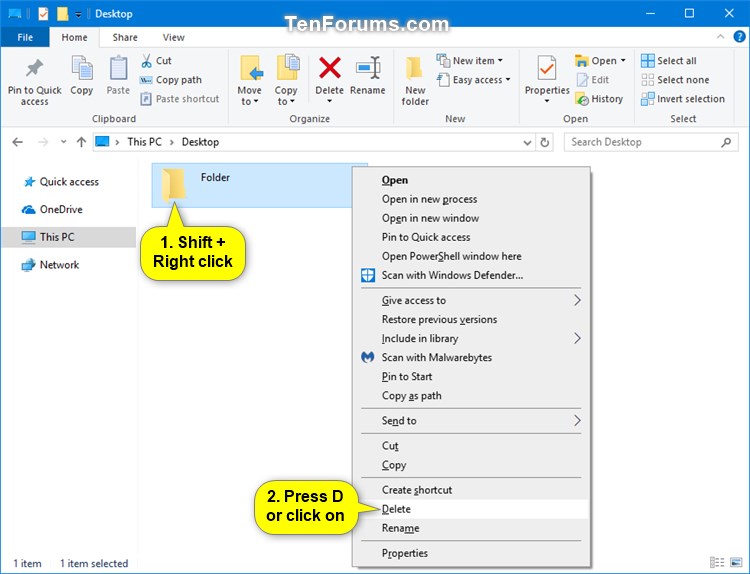Click Invert selection in the ribbon
The image size is (750, 574).
pyautogui.click(x=683, y=99)
